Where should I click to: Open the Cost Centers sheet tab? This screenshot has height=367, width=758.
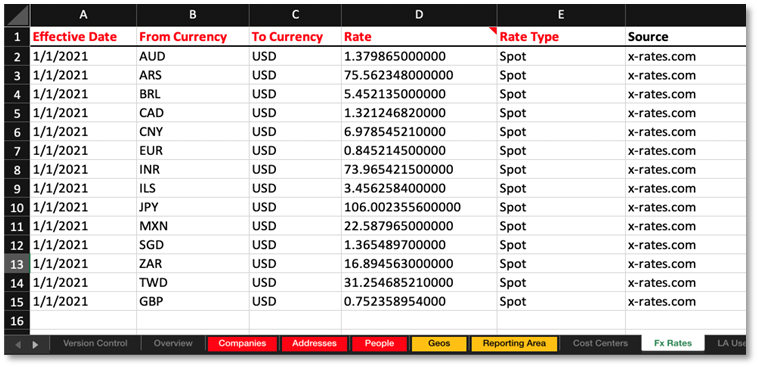[x=600, y=343]
